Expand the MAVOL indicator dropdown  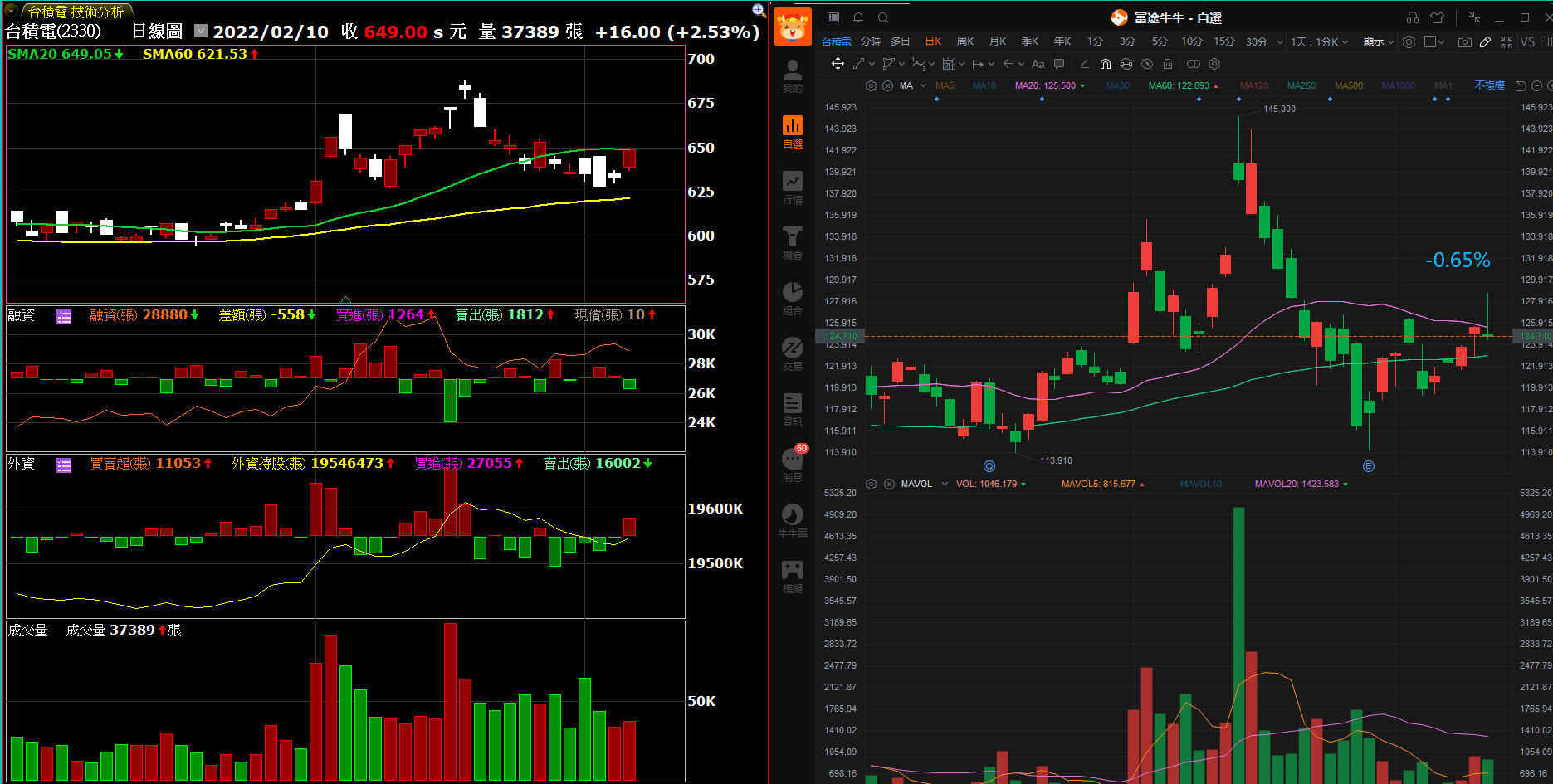pos(945,484)
